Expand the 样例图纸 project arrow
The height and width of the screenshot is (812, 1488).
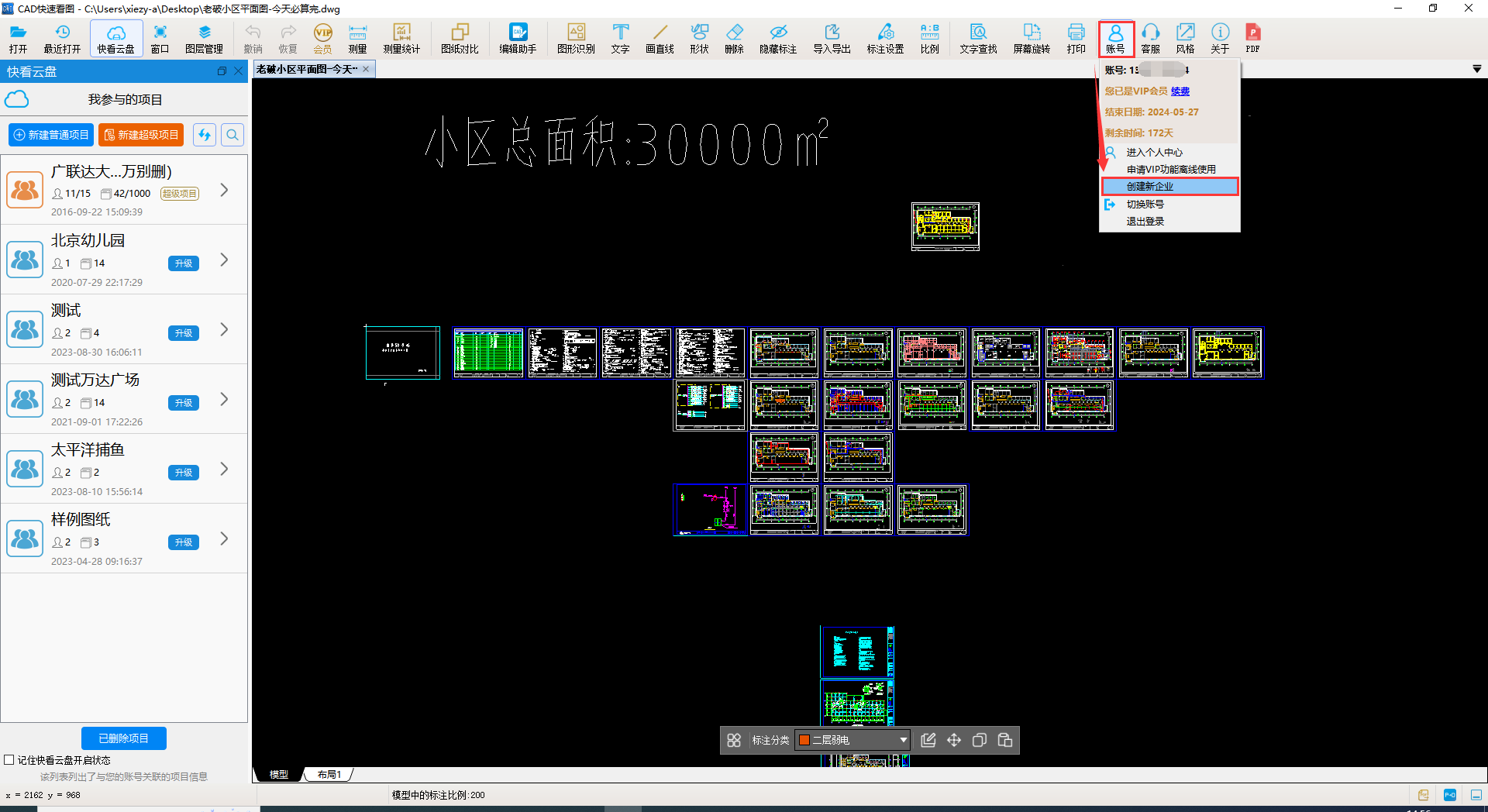pos(224,538)
